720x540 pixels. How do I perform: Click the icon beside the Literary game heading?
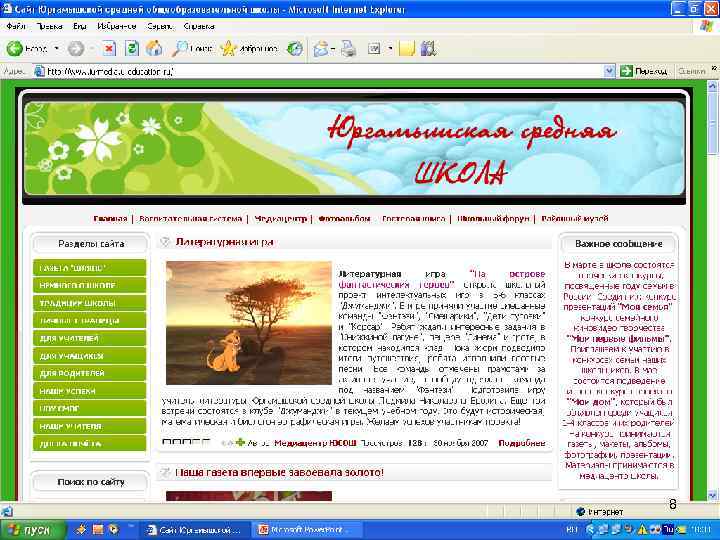click(x=165, y=242)
